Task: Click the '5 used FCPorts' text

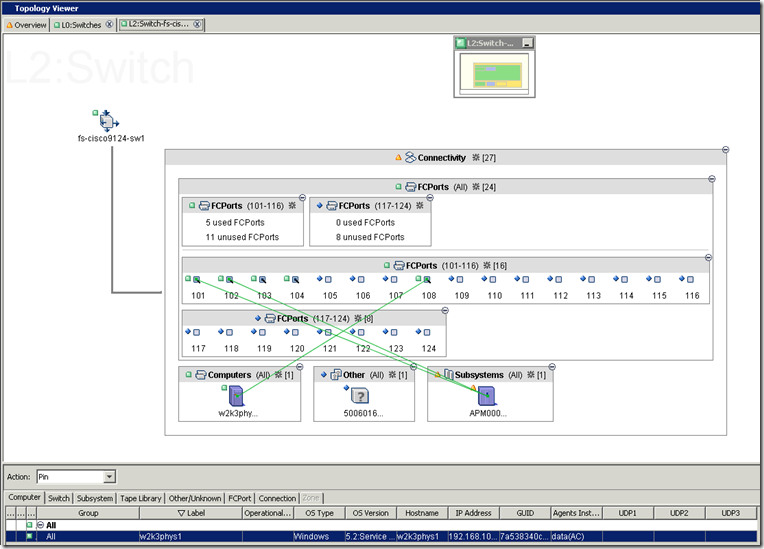Action: pos(235,223)
